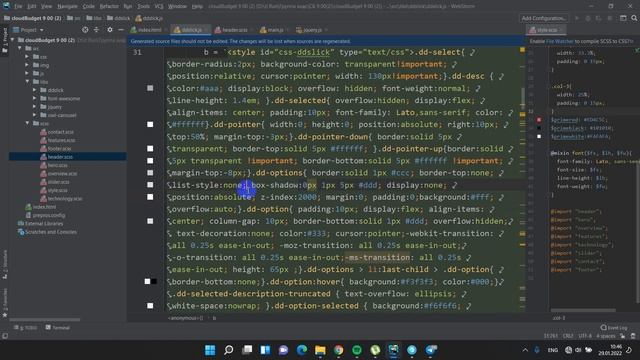This screenshot has width=640, height=360.
Task: Click the locate-in-project target icon
Action: (85, 30)
